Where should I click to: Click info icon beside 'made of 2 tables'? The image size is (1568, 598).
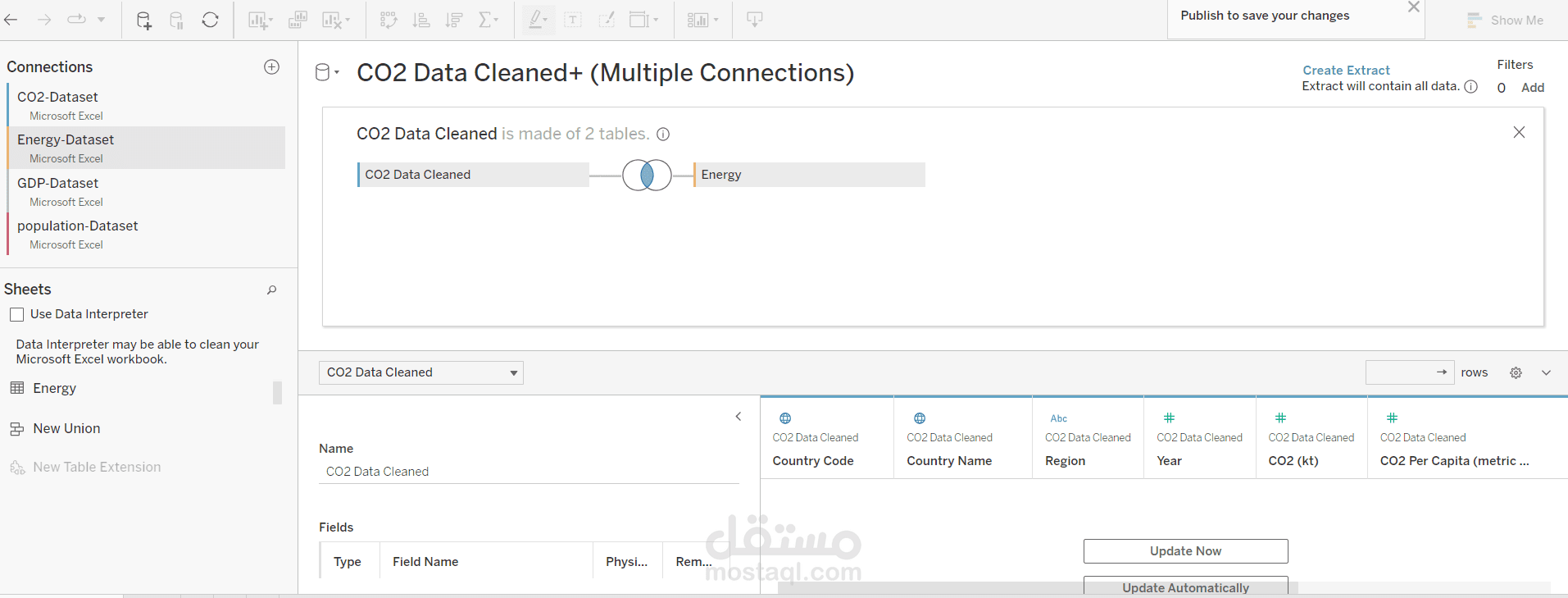[663, 134]
